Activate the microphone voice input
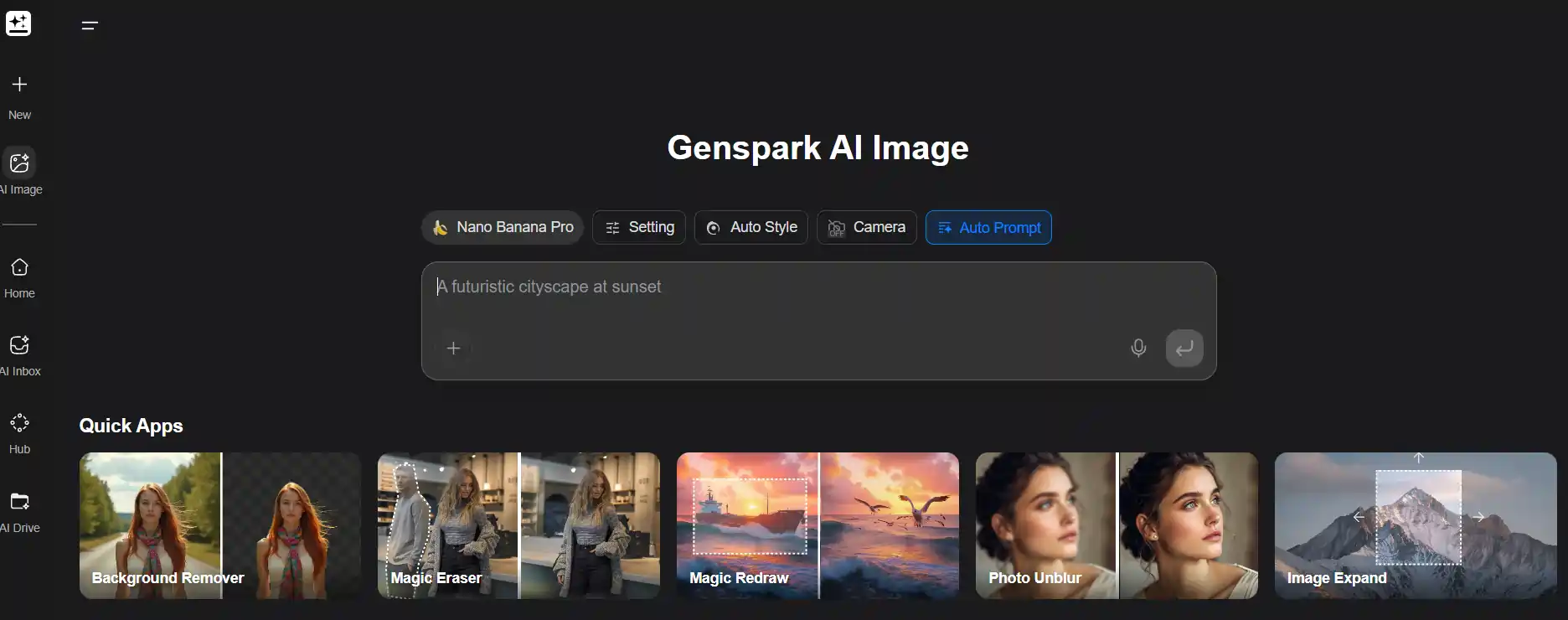This screenshot has height=620, width=1568. point(1138,348)
